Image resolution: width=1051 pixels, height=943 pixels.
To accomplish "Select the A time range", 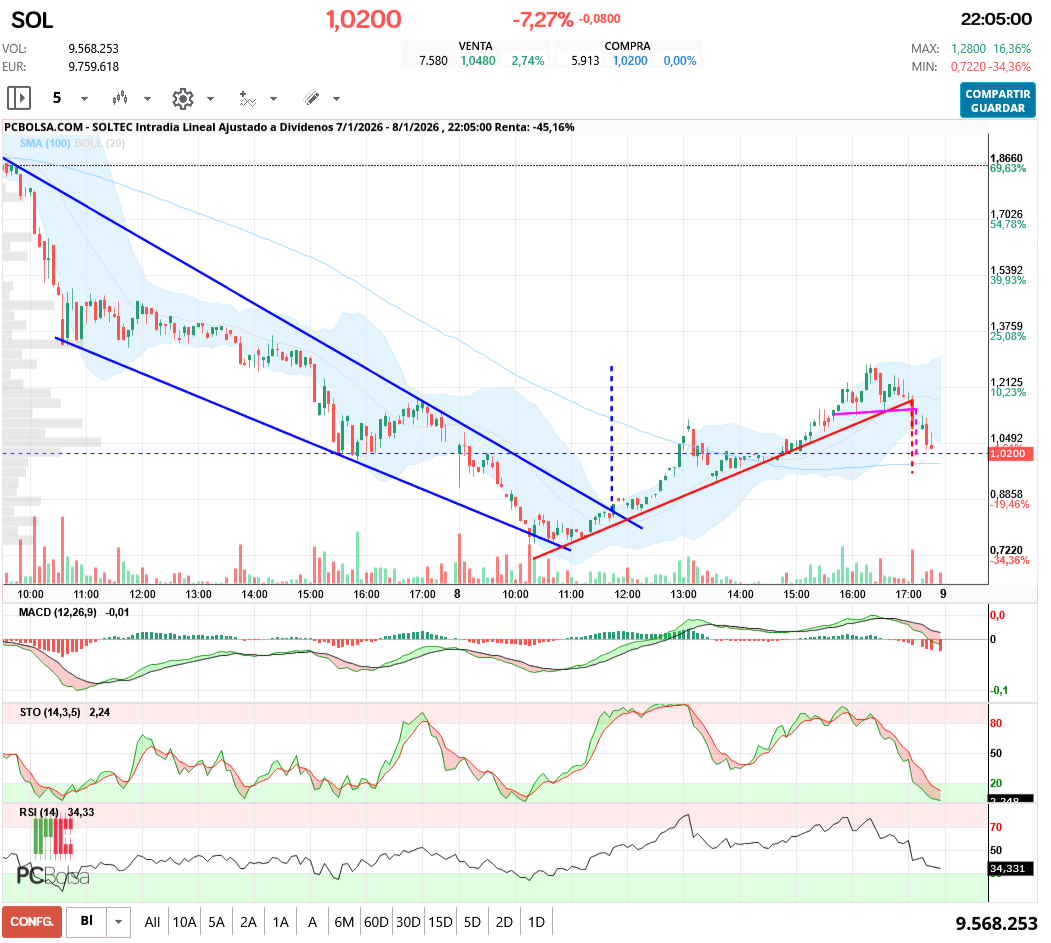I will tap(312, 922).
